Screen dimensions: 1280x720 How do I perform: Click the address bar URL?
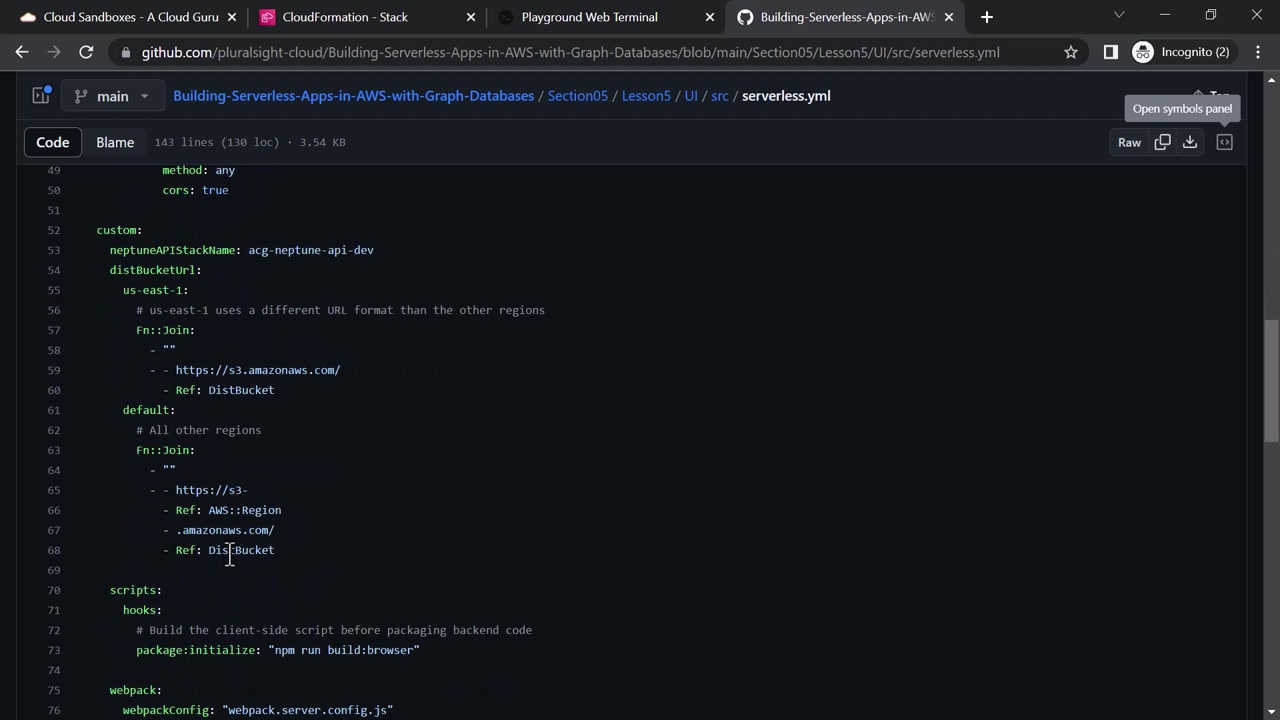click(x=570, y=52)
